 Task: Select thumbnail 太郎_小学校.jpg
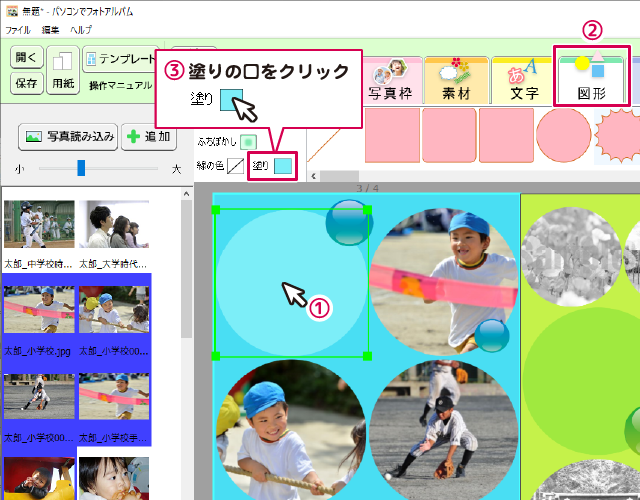pos(39,309)
